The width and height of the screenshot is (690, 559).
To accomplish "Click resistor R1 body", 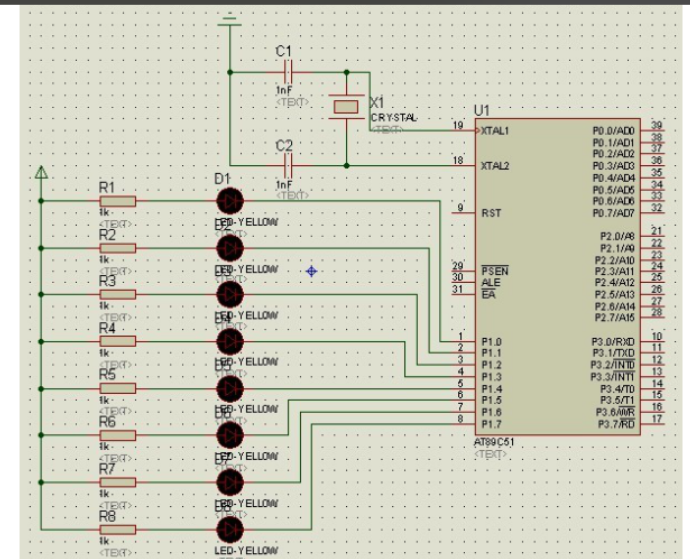I will [x=118, y=200].
